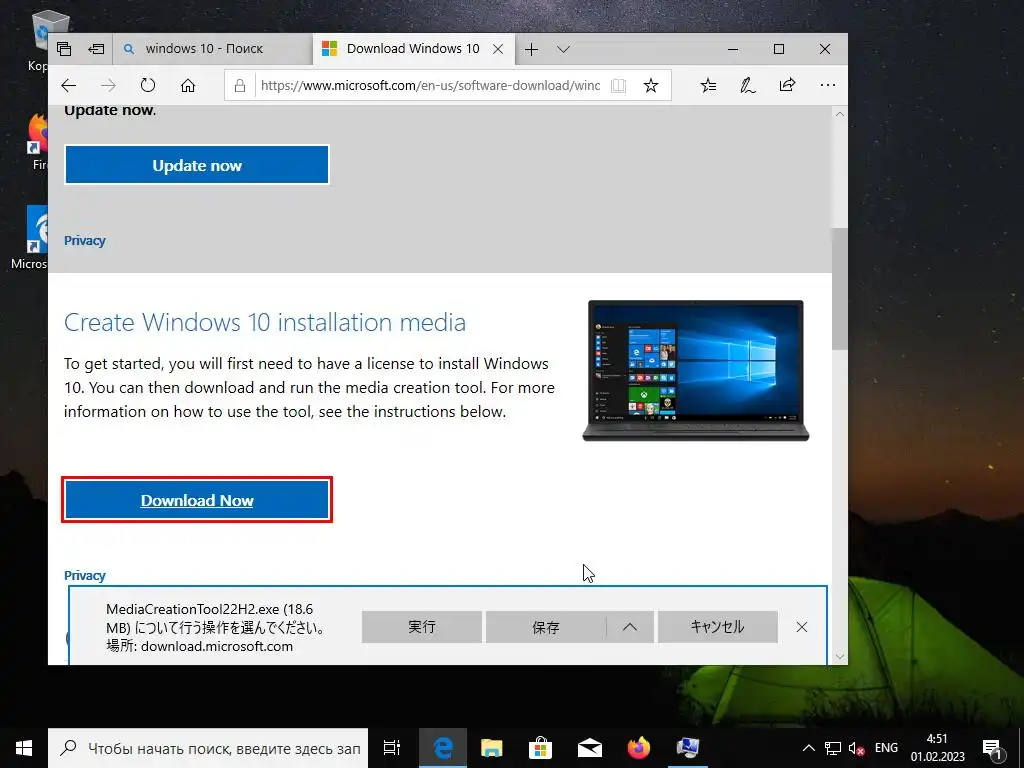This screenshot has width=1024, height=768.
Task: Click the Firefox desktop shortcut
Action: coord(38,142)
